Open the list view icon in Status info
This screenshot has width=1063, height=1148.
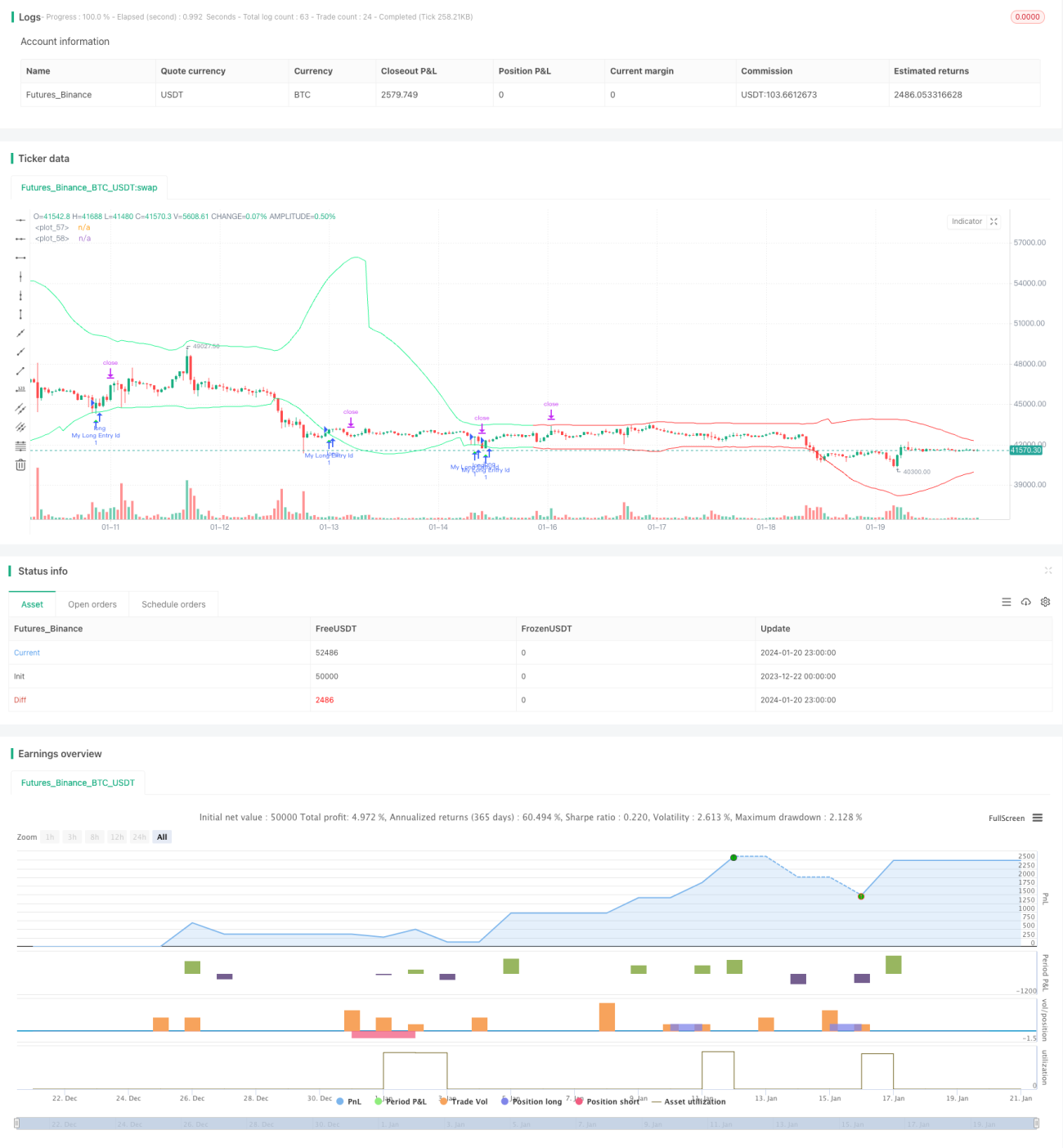pos(1007,602)
